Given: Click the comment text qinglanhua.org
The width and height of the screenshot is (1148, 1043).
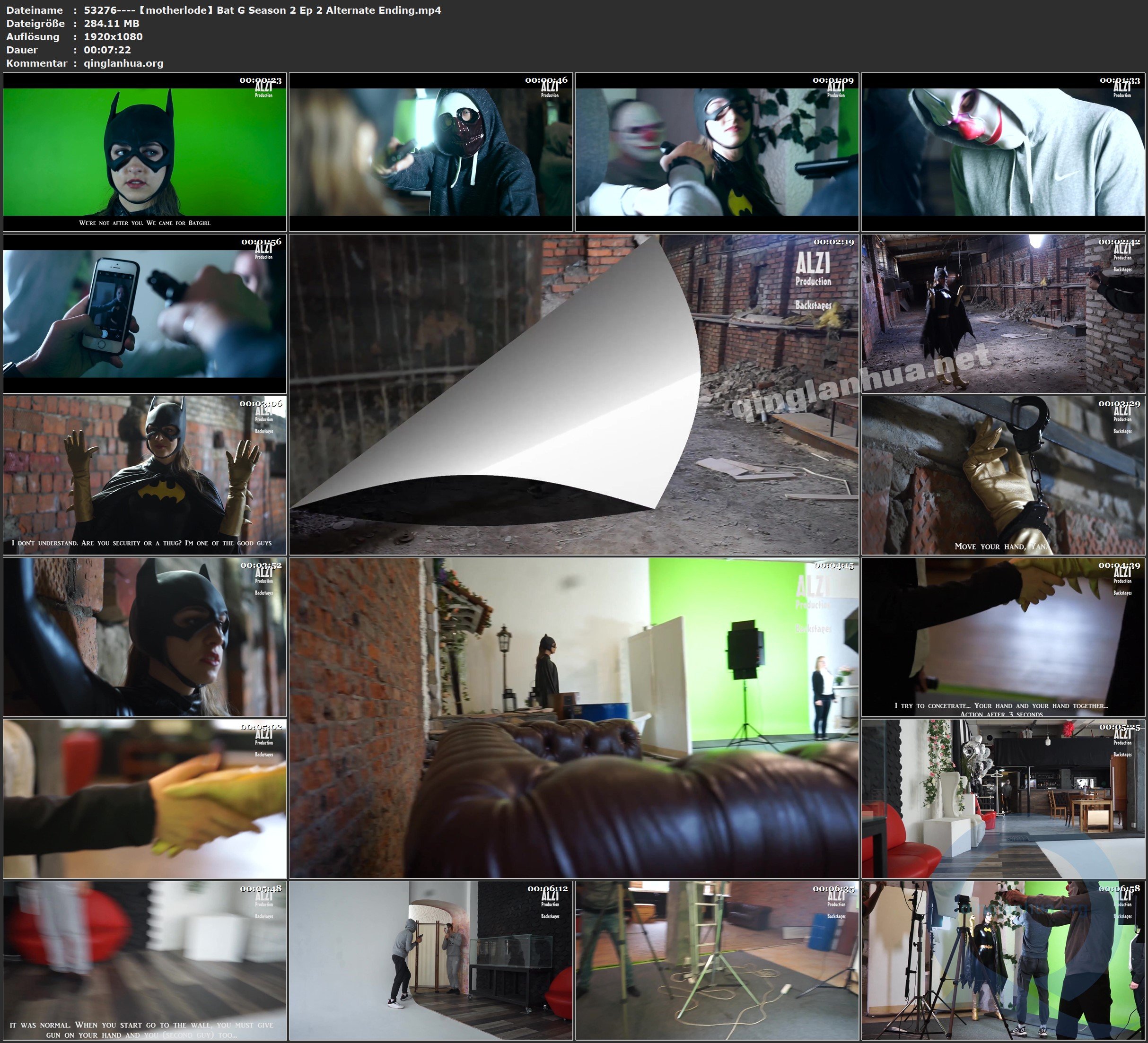Looking at the screenshot, I should (x=123, y=63).
